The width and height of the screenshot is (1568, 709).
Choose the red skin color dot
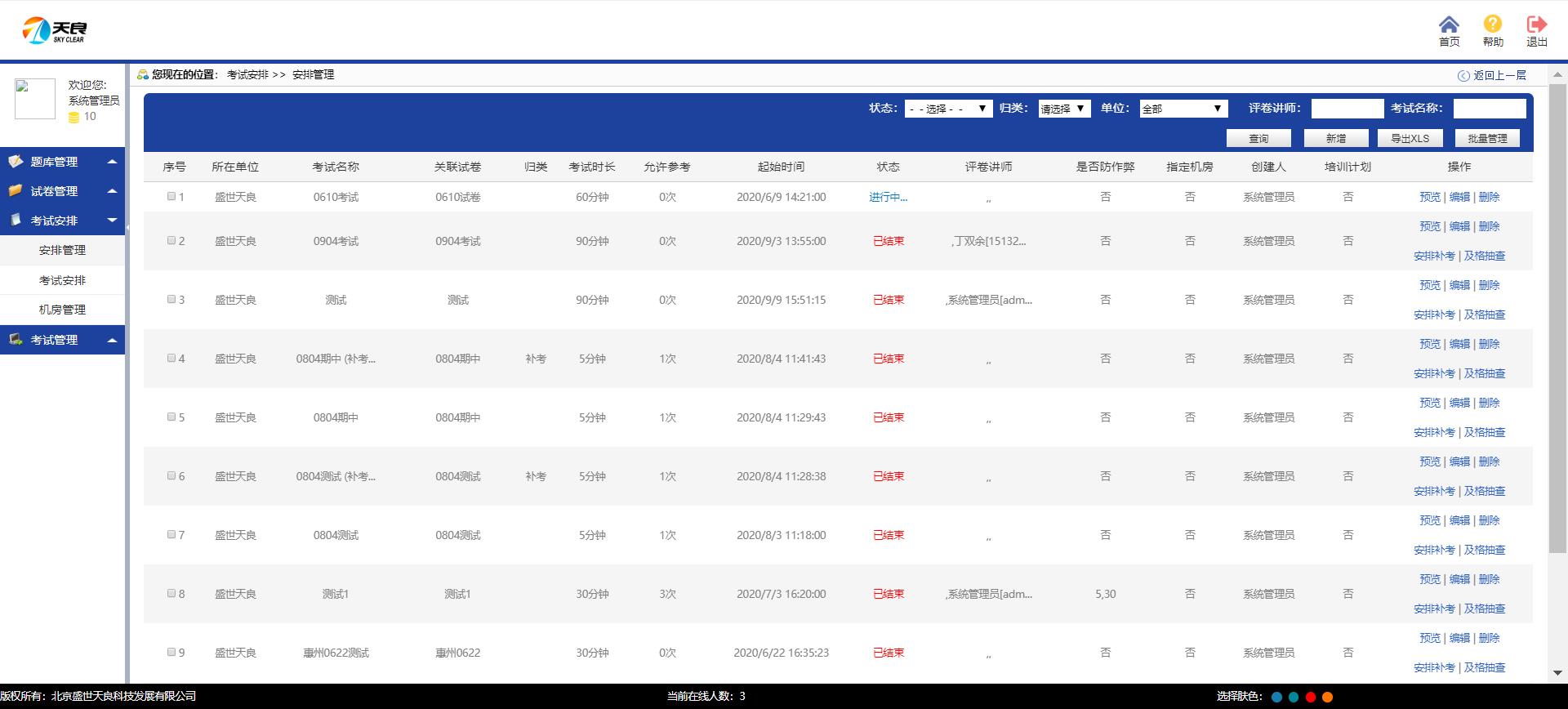1311,697
